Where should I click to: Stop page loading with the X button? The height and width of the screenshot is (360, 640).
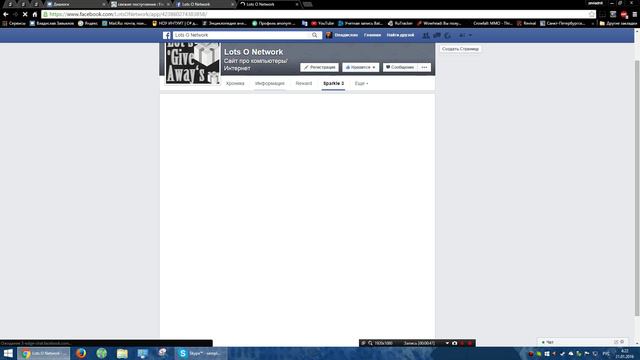tap(25, 14)
